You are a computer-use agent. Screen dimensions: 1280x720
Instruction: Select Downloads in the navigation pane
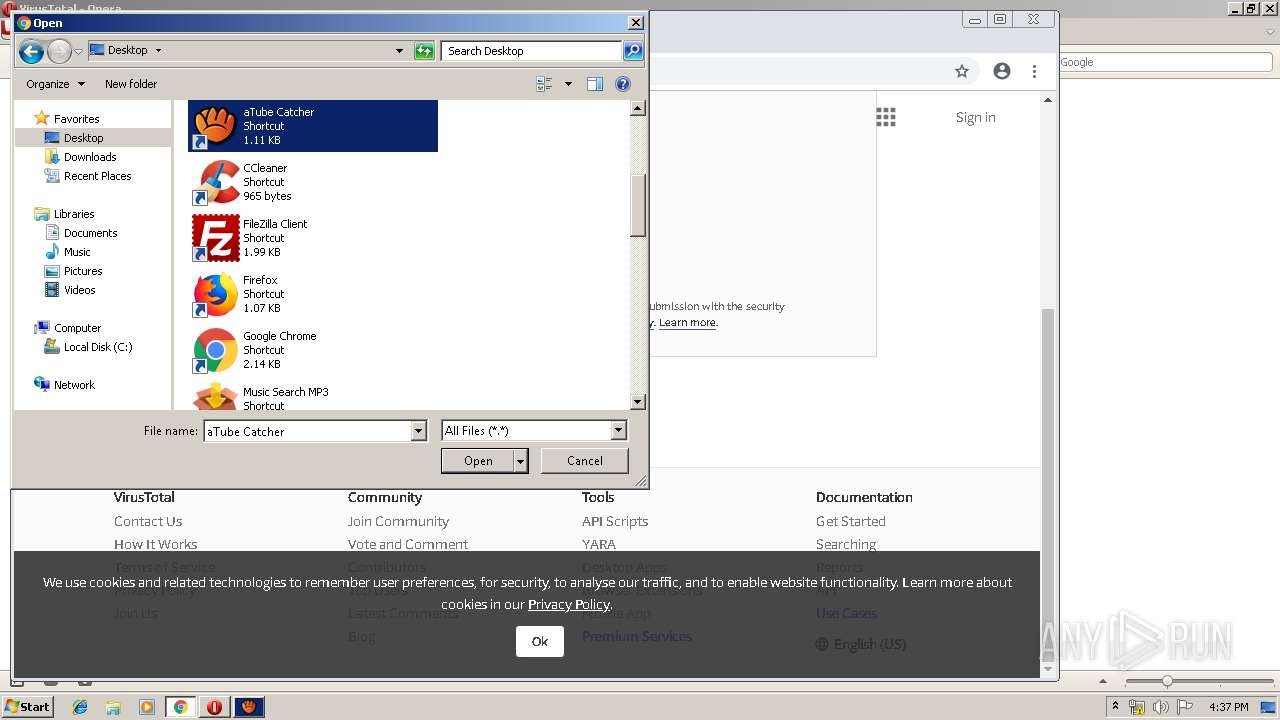90,157
